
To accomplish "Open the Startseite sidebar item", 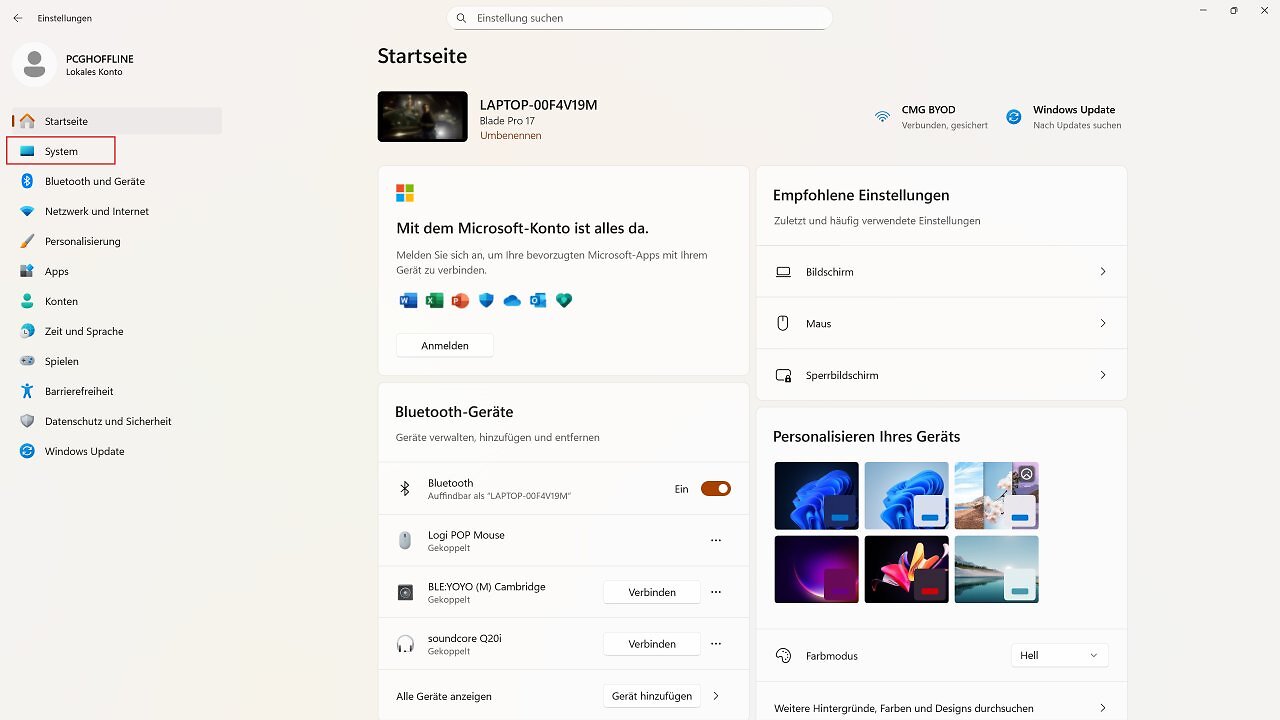I will click(117, 121).
